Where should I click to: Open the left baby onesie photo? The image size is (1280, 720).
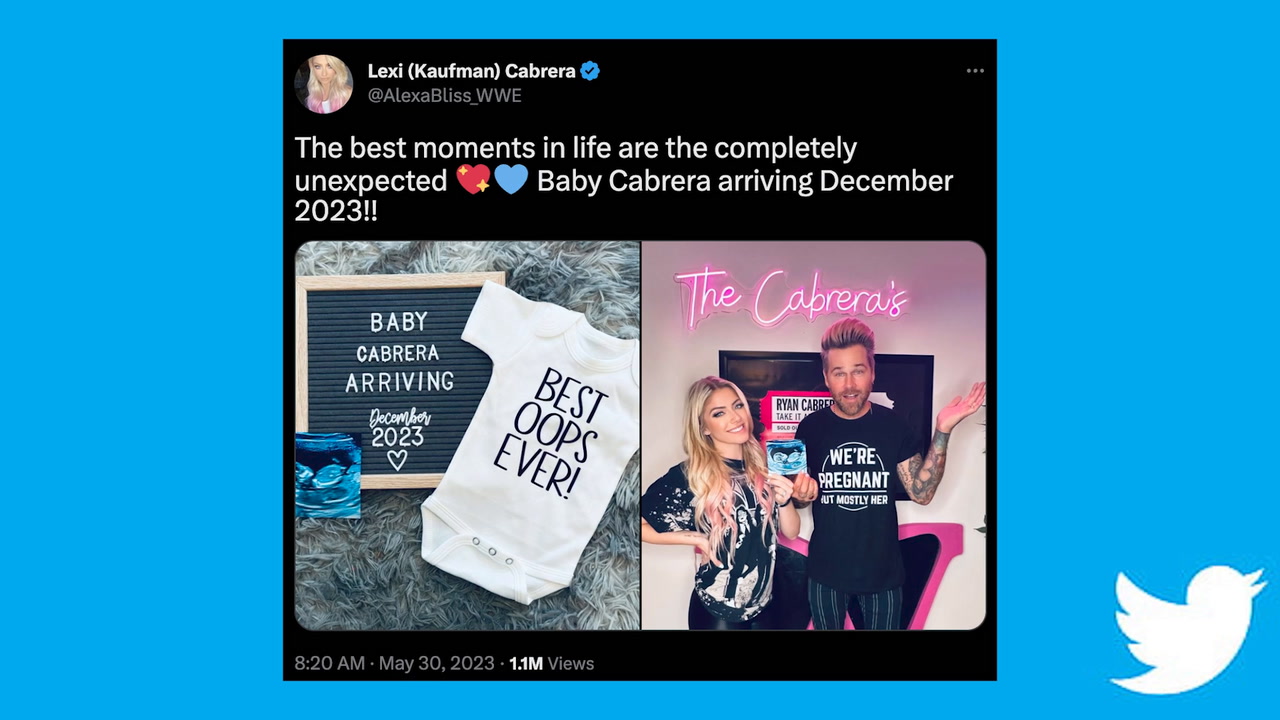point(467,435)
